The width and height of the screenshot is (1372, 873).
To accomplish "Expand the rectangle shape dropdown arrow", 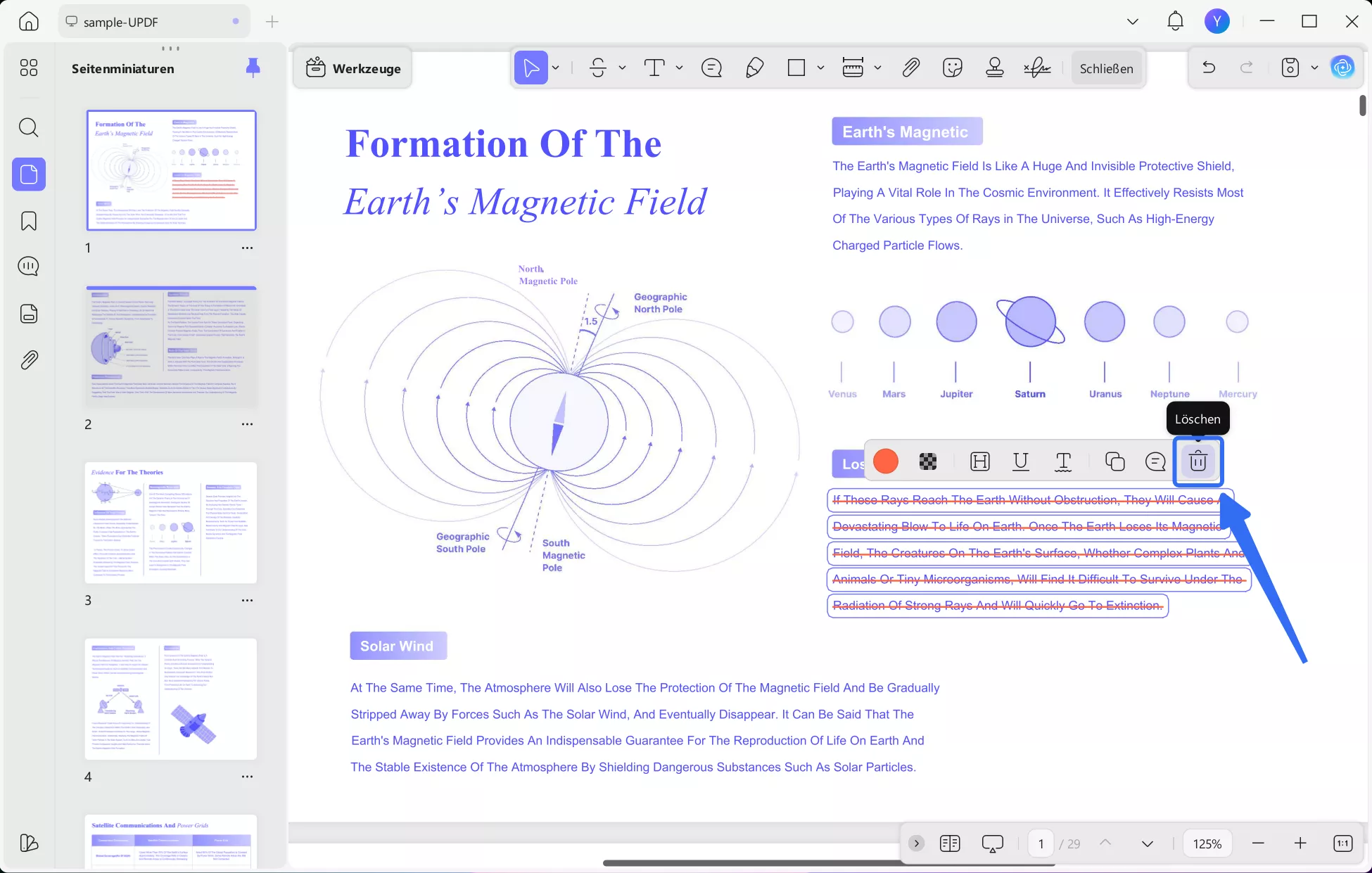I will (x=820, y=68).
